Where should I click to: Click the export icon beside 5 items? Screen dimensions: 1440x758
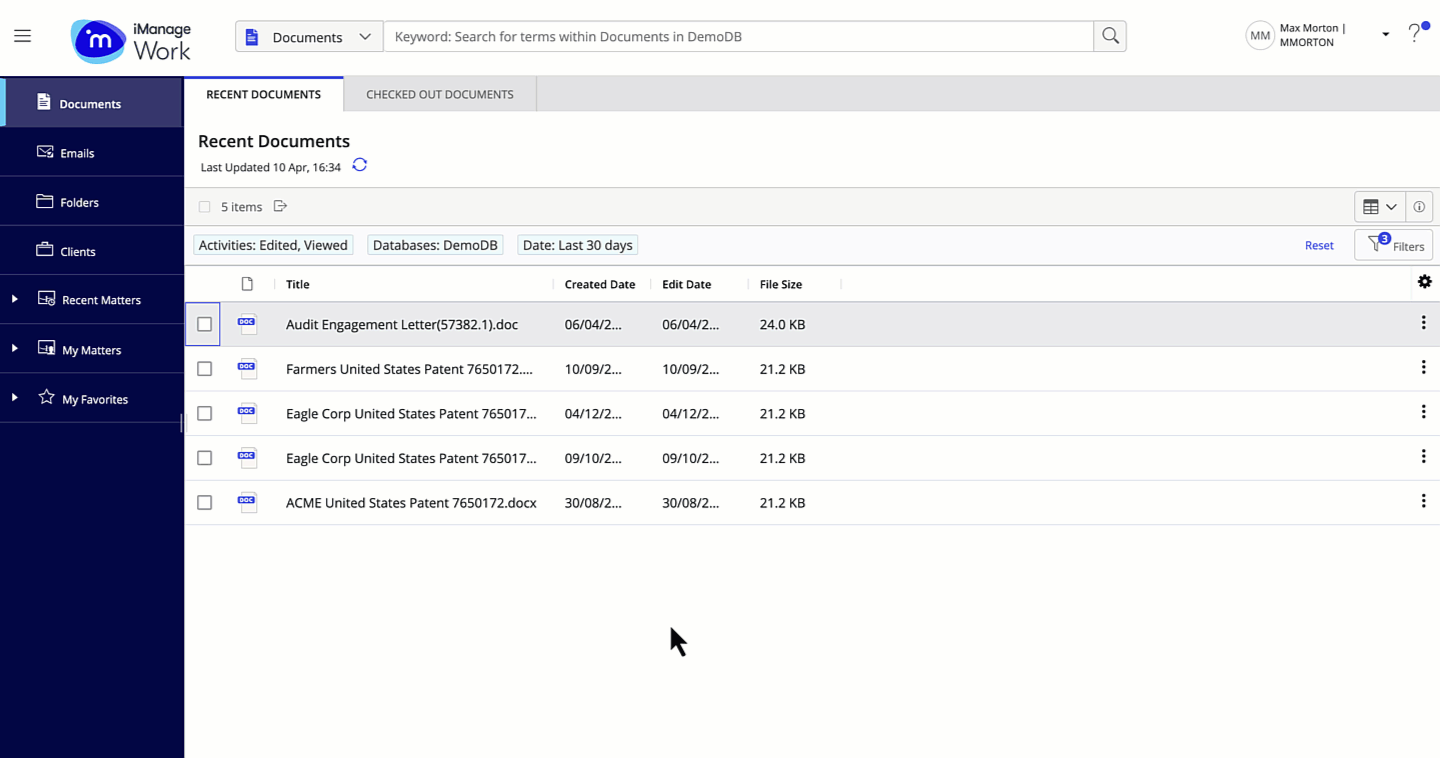[x=281, y=207]
